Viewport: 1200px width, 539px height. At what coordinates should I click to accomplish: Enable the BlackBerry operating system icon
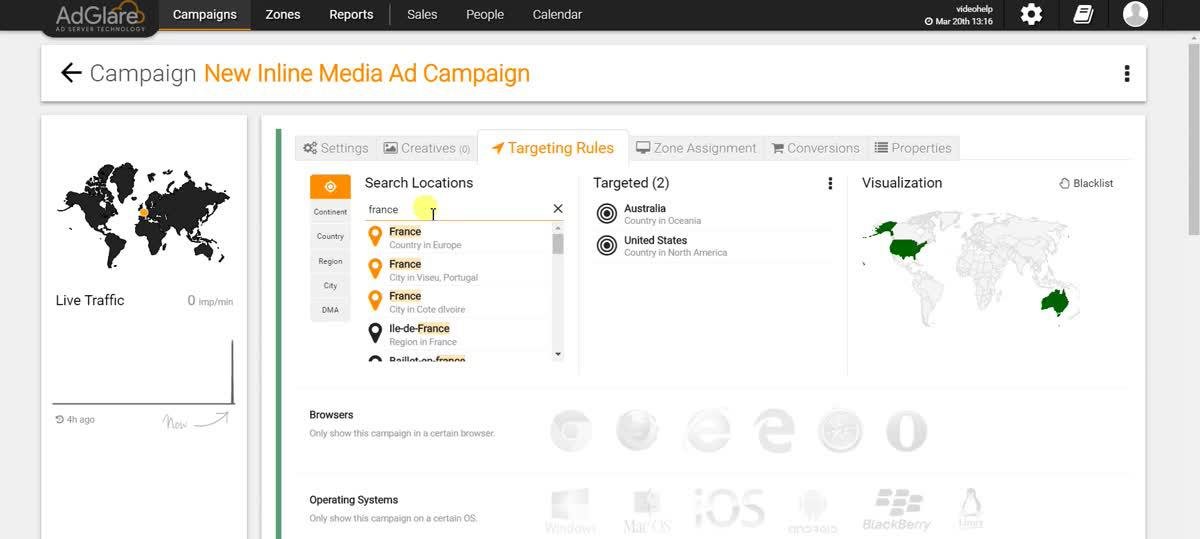tap(897, 510)
